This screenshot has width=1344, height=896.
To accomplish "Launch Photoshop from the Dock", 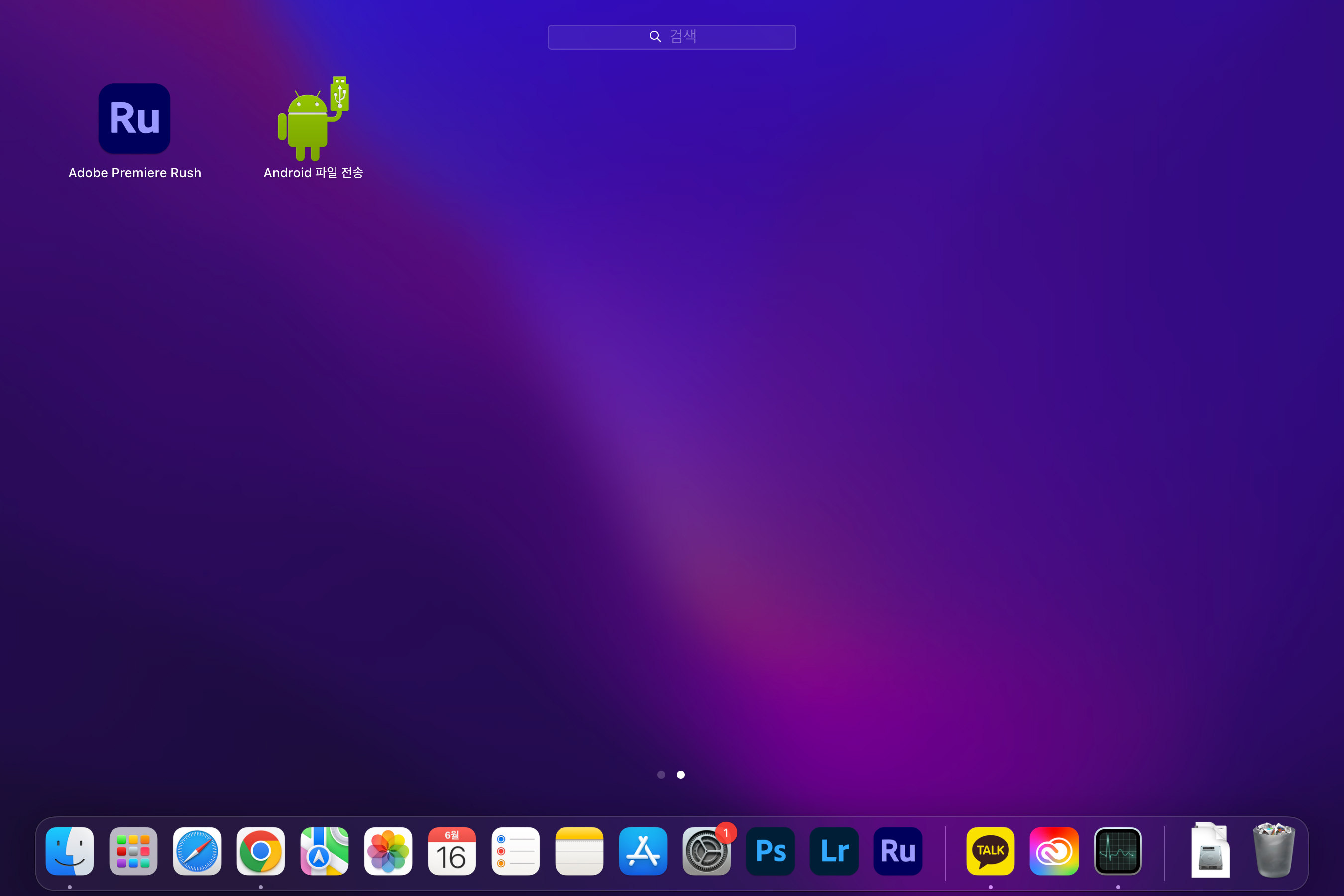I will point(770,851).
